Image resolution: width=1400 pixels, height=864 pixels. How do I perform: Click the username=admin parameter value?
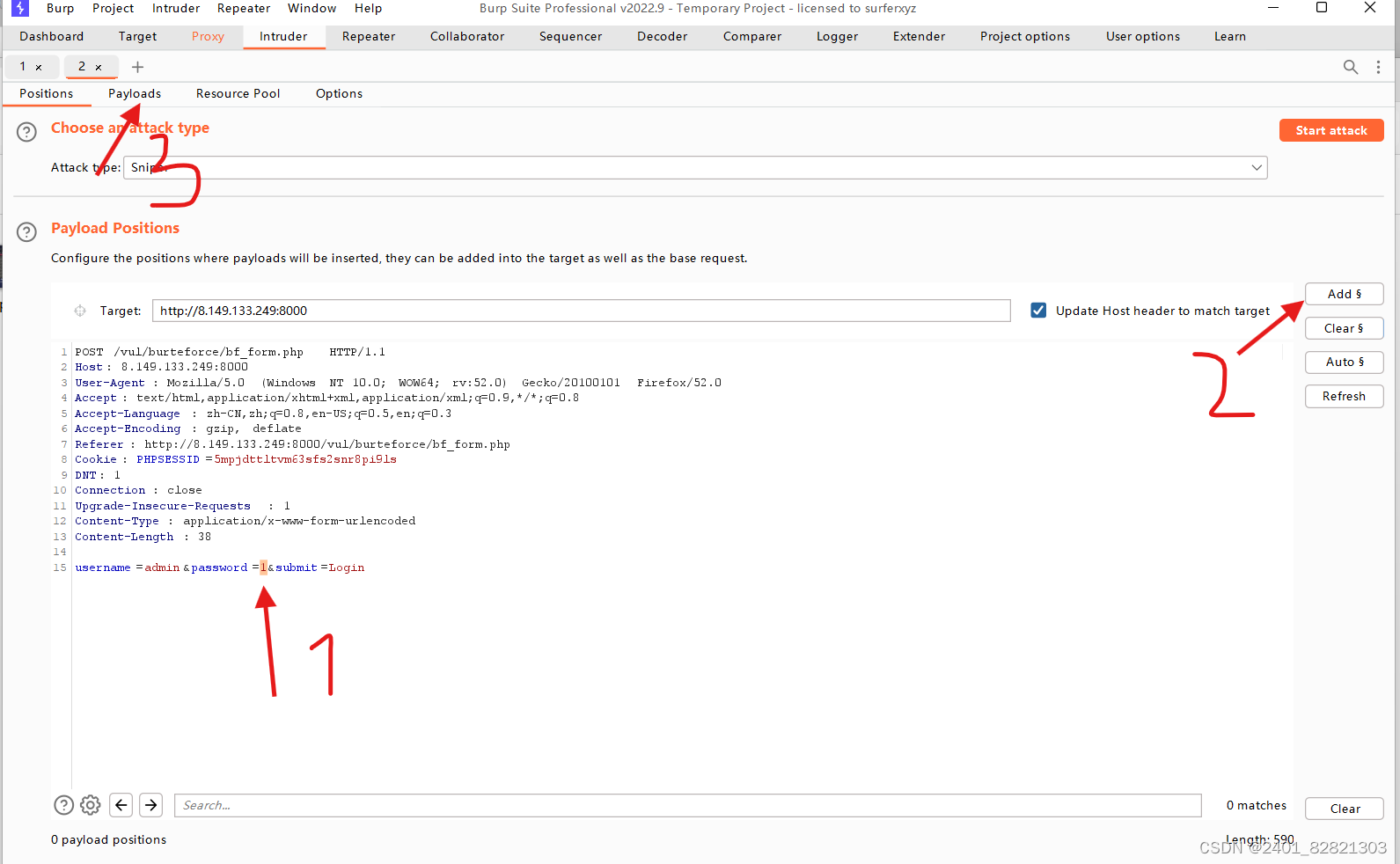tap(162, 567)
